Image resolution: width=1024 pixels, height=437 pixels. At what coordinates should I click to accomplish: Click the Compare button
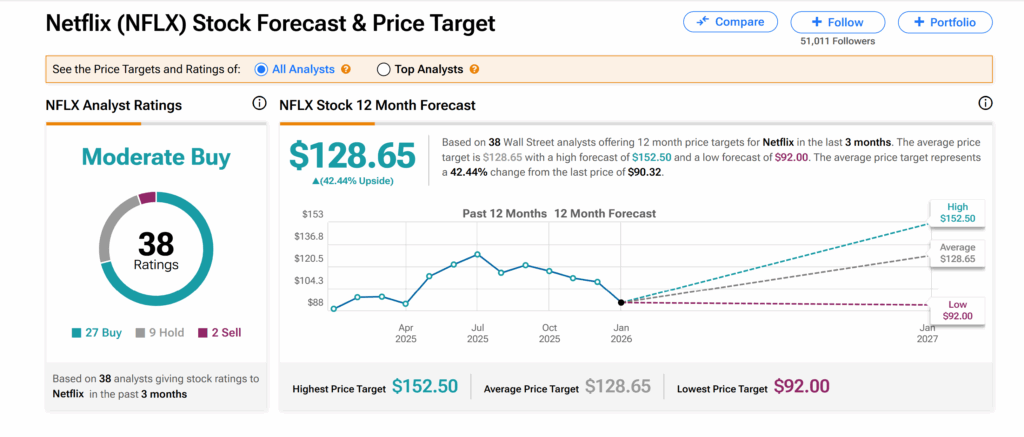(x=730, y=22)
